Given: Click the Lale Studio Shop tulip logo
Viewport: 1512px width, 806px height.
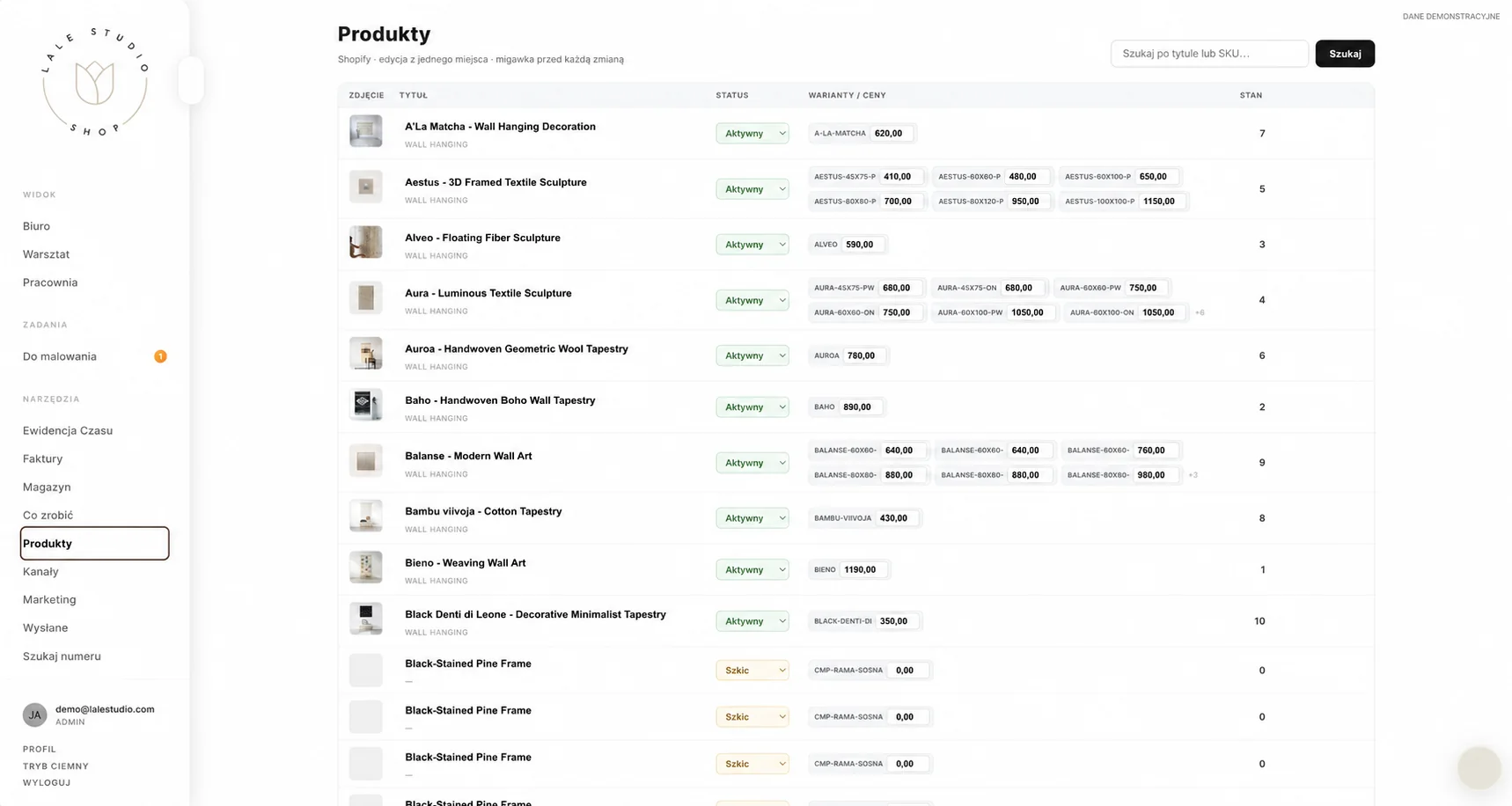Looking at the screenshot, I should coord(94,82).
